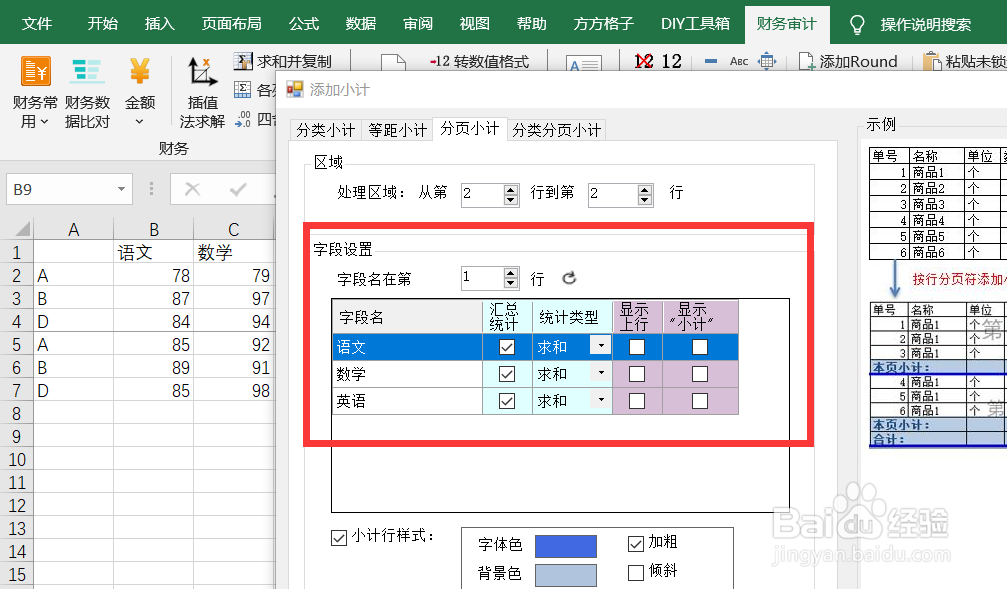
Task: Open 统计类型 dropdown for 语文
Action: click(x=600, y=346)
